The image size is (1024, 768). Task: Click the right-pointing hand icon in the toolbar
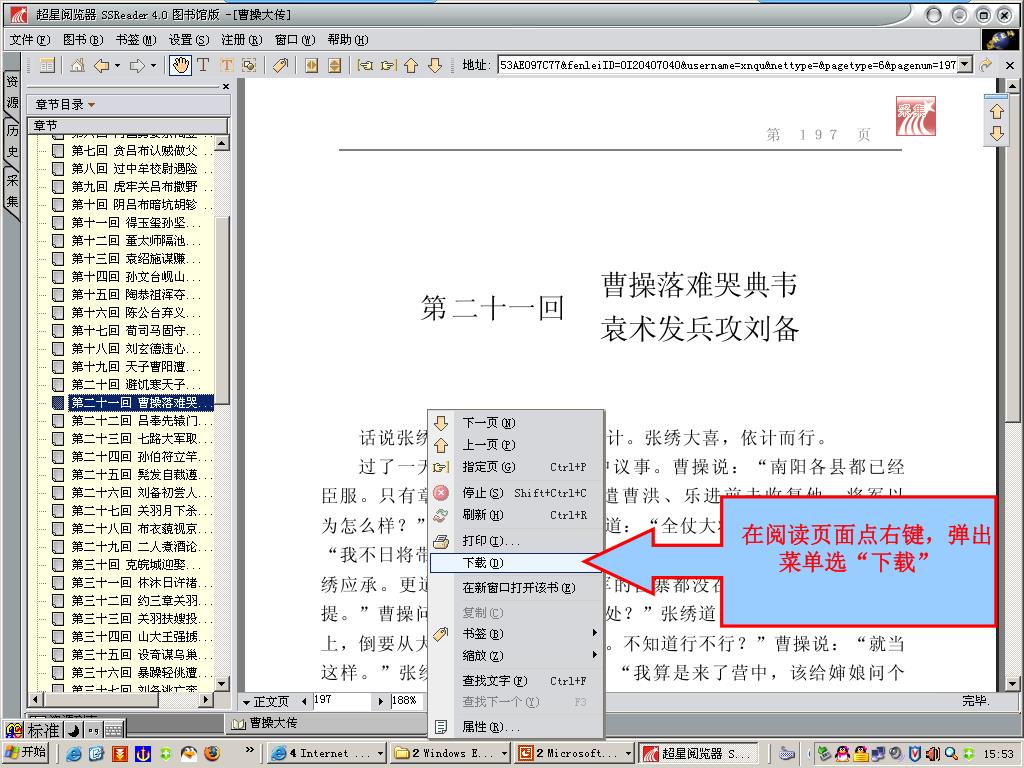[x=389, y=65]
